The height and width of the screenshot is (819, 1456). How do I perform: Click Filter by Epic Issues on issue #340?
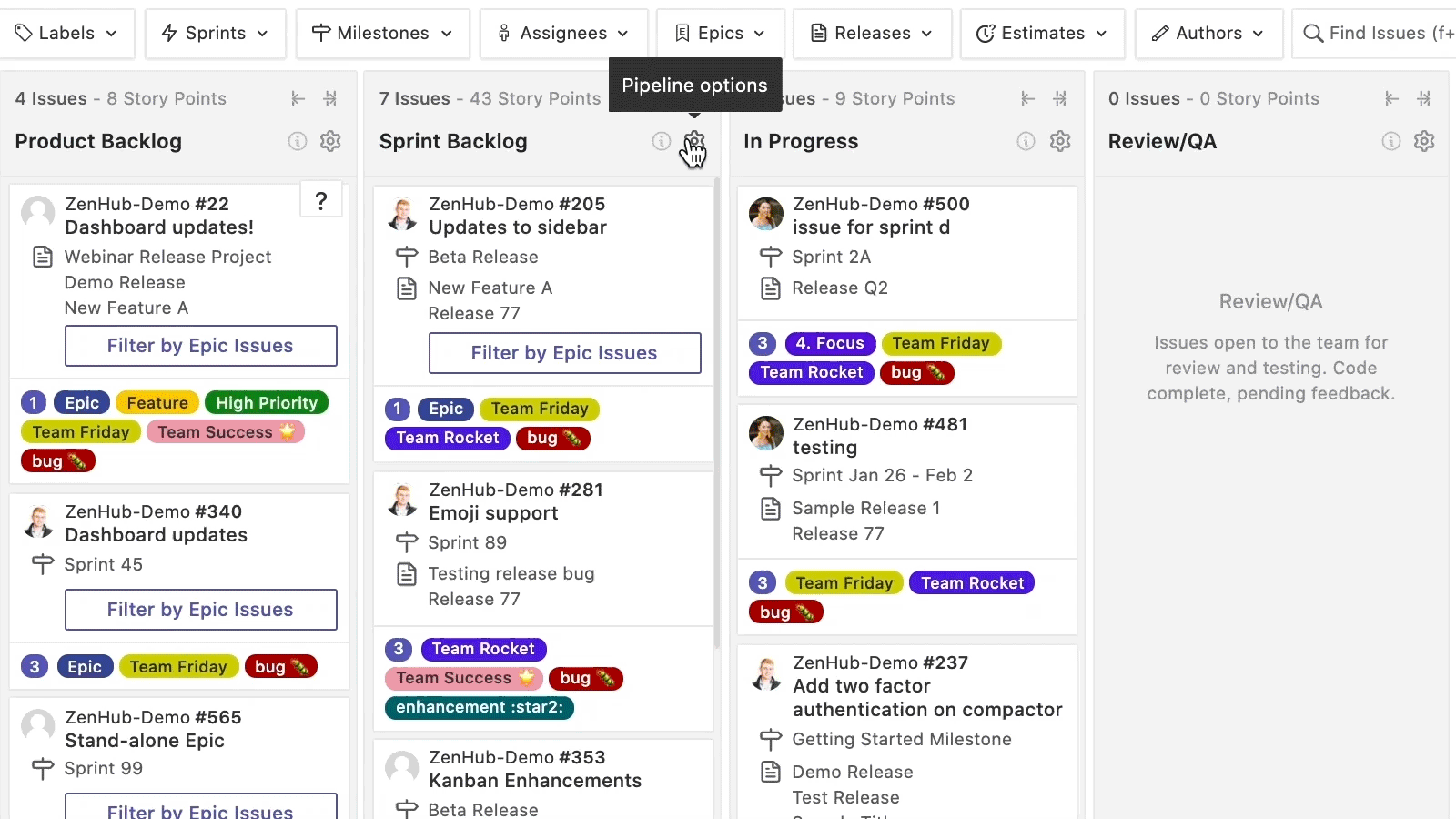click(x=200, y=610)
